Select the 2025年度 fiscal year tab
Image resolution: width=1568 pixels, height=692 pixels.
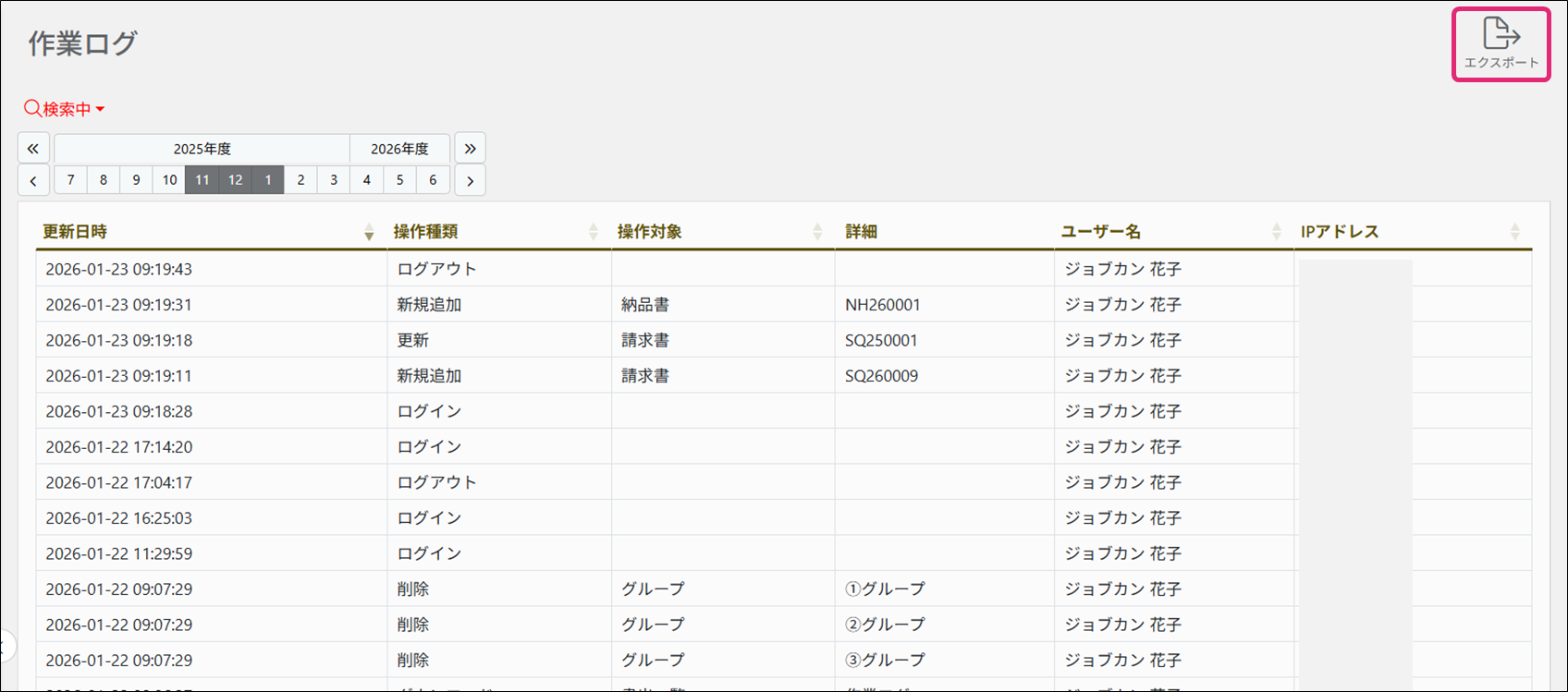coord(202,149)
